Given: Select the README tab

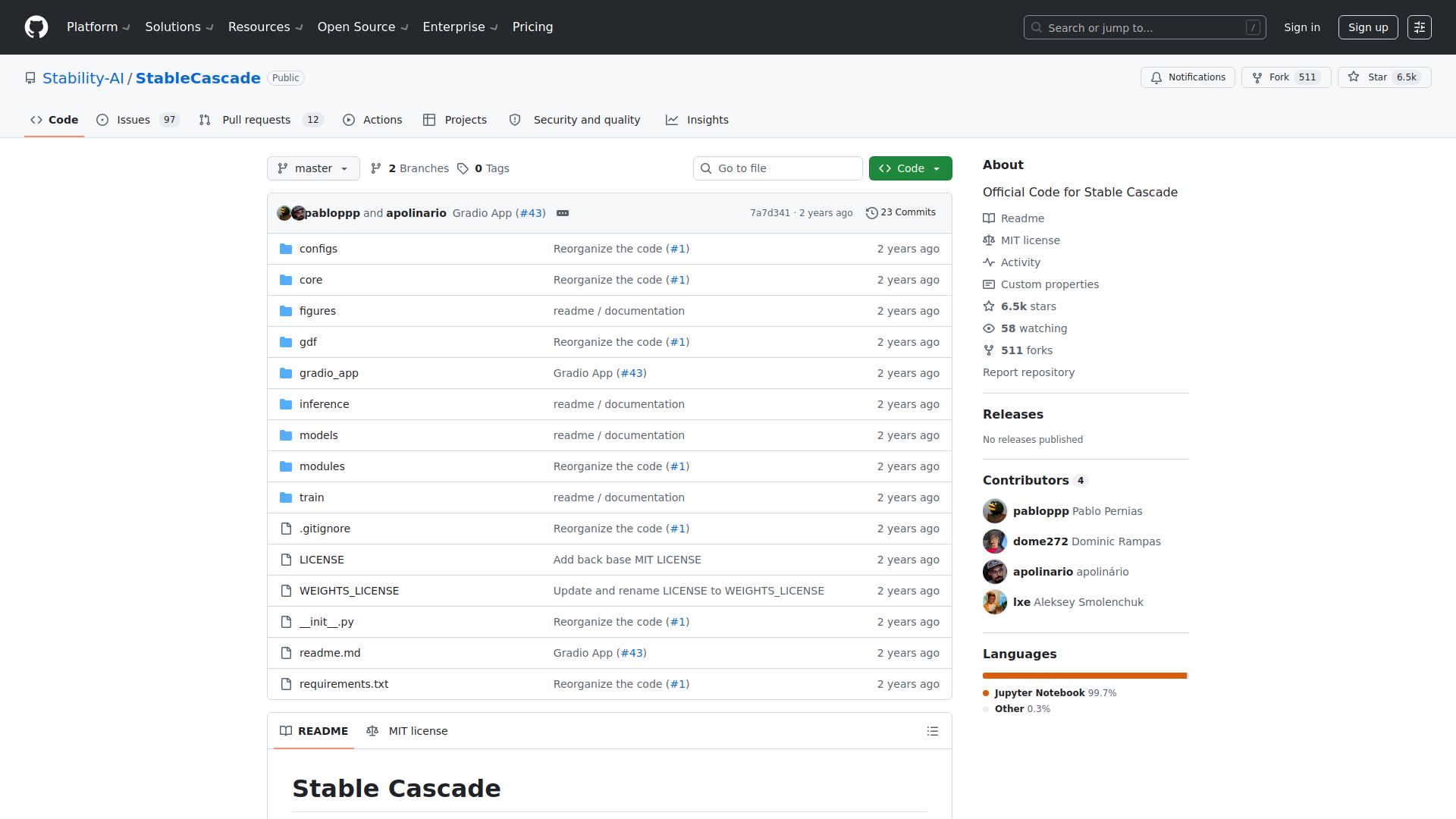Looking at the screenshot, I should coord(314,731).
